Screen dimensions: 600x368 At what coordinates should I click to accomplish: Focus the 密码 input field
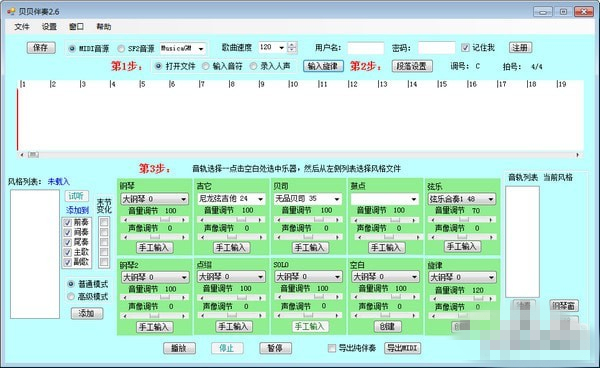coord(437,48)
